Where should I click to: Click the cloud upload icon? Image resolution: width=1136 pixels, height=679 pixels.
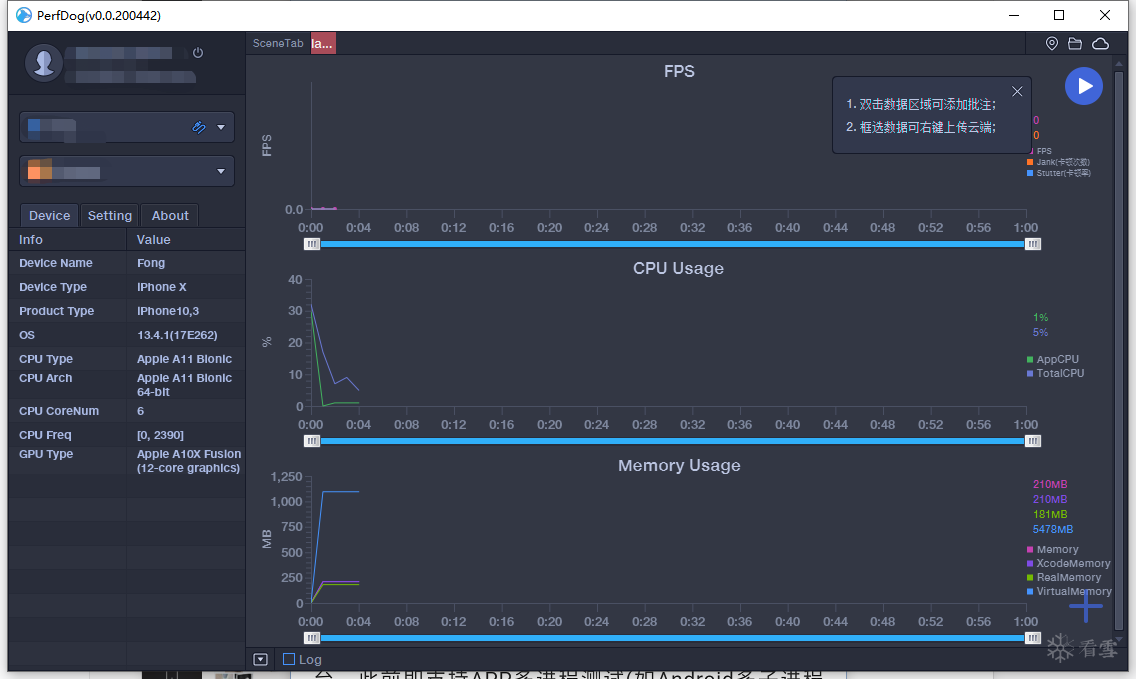[1100, 43]
